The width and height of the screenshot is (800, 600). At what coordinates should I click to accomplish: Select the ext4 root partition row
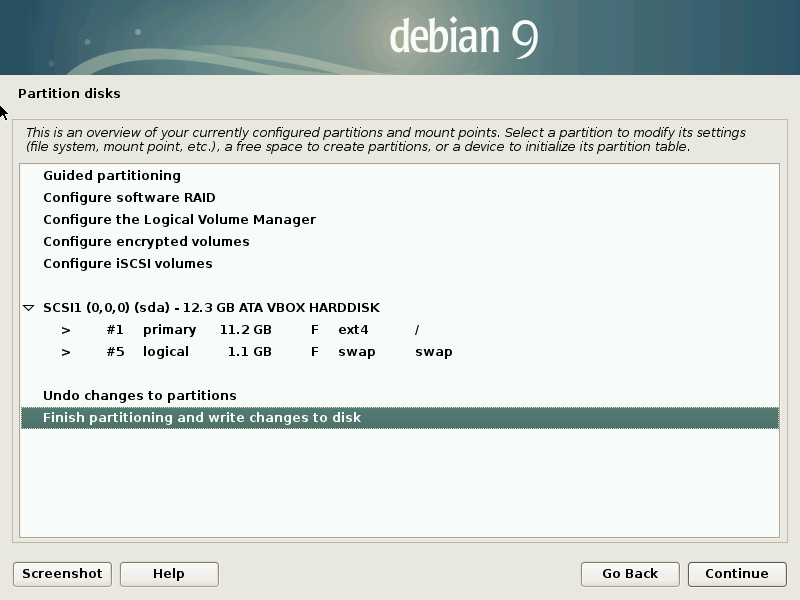tap(250, 329)
